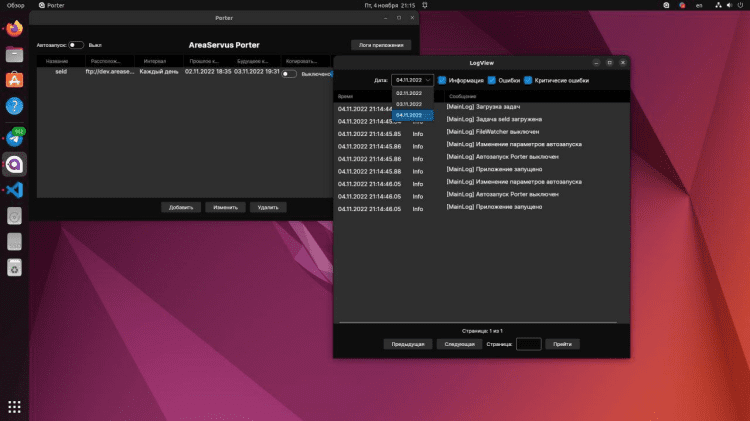Open the power menu icon in top bar
The image size is (750, 421).
click(740, 5)
